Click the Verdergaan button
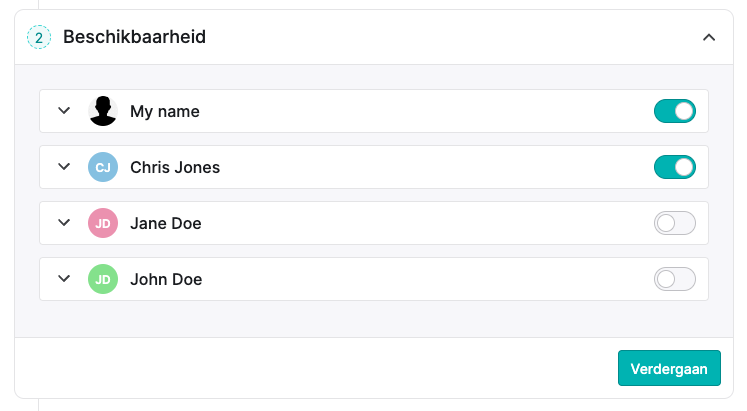 click(x=669, y=368)
